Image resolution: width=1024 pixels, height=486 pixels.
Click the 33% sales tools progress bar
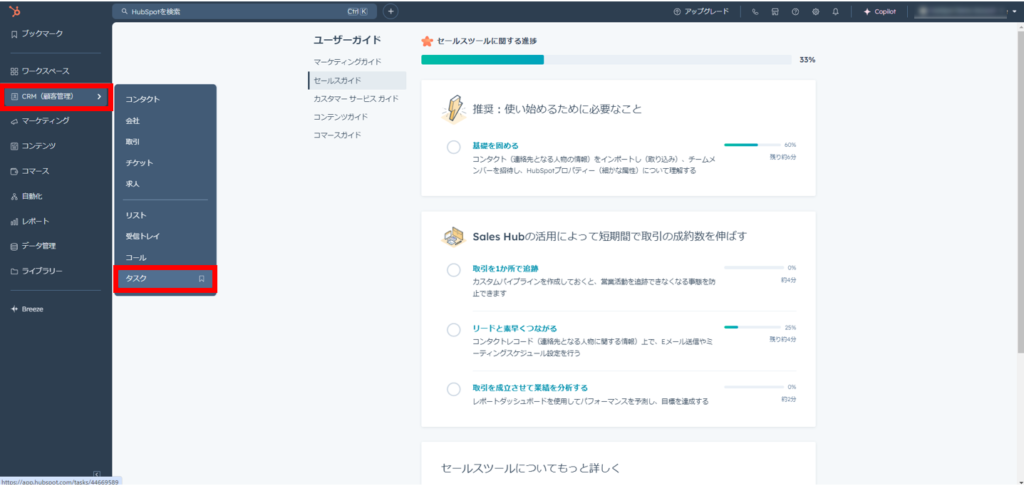click(x=606, y=59)
